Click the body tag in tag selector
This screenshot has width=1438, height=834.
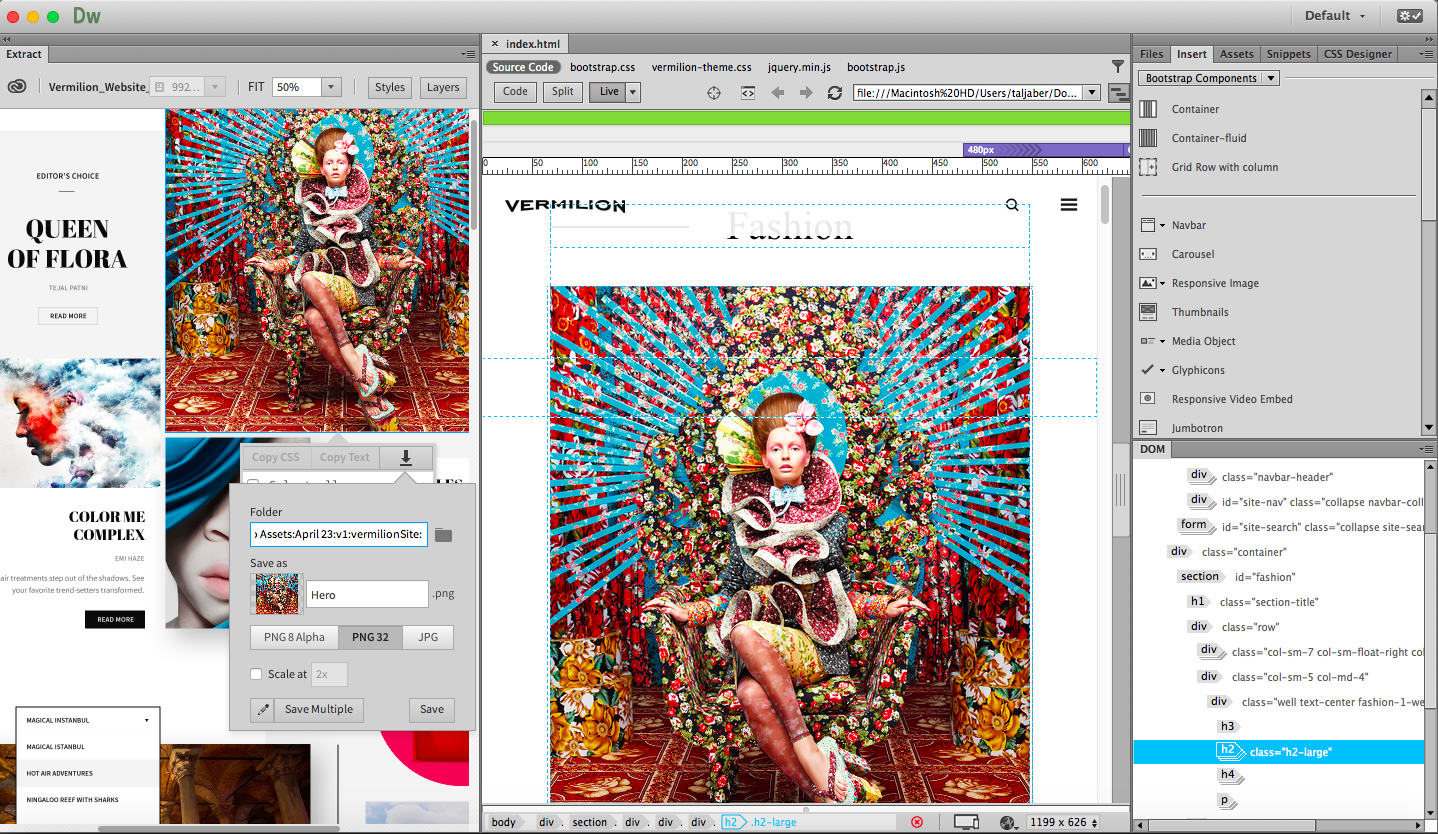pyautogui.click(x=504, y=822)
